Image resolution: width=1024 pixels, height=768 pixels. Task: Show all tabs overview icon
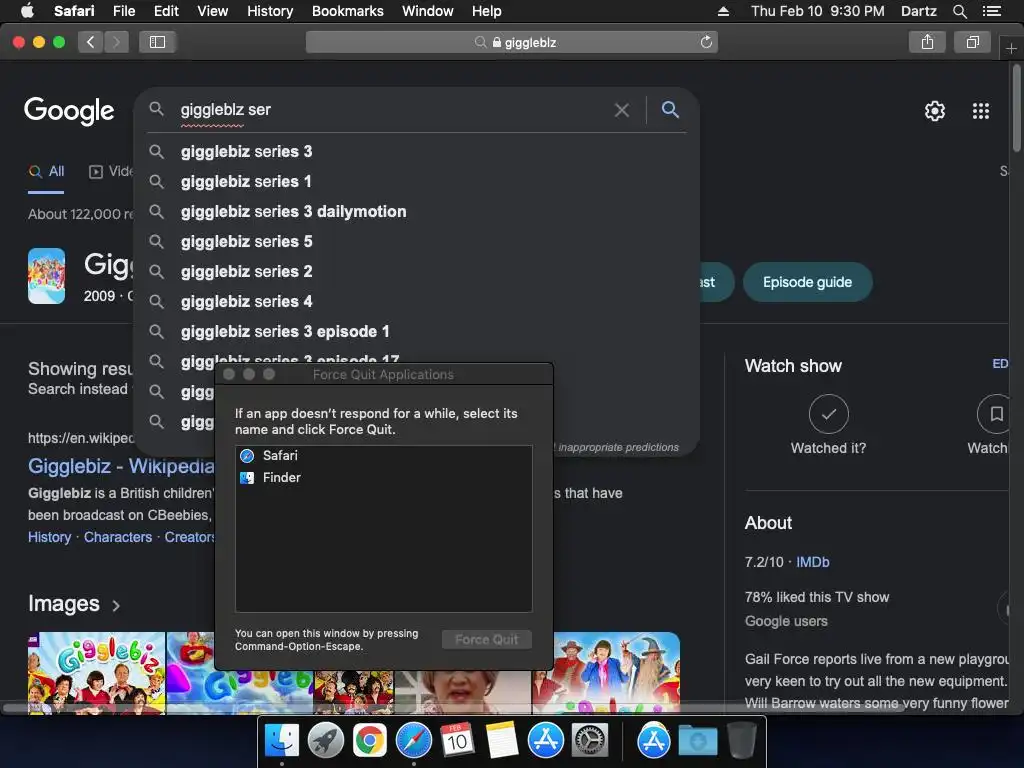(972, 42)
